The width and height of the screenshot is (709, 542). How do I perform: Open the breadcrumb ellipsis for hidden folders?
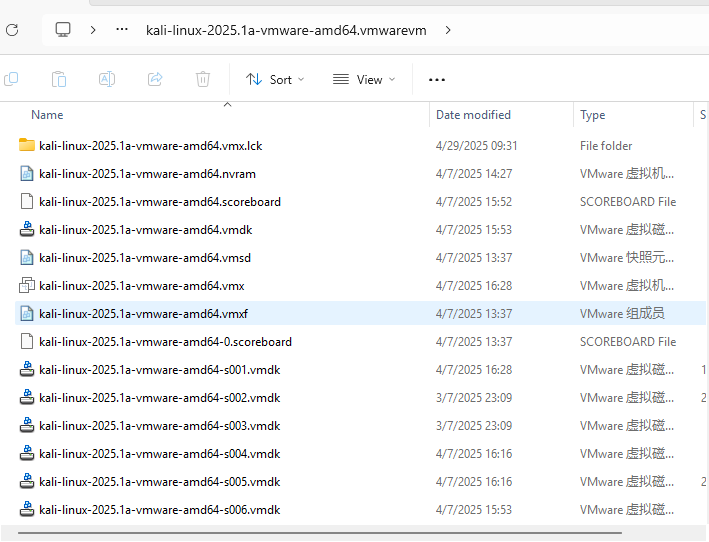(122, 30)
